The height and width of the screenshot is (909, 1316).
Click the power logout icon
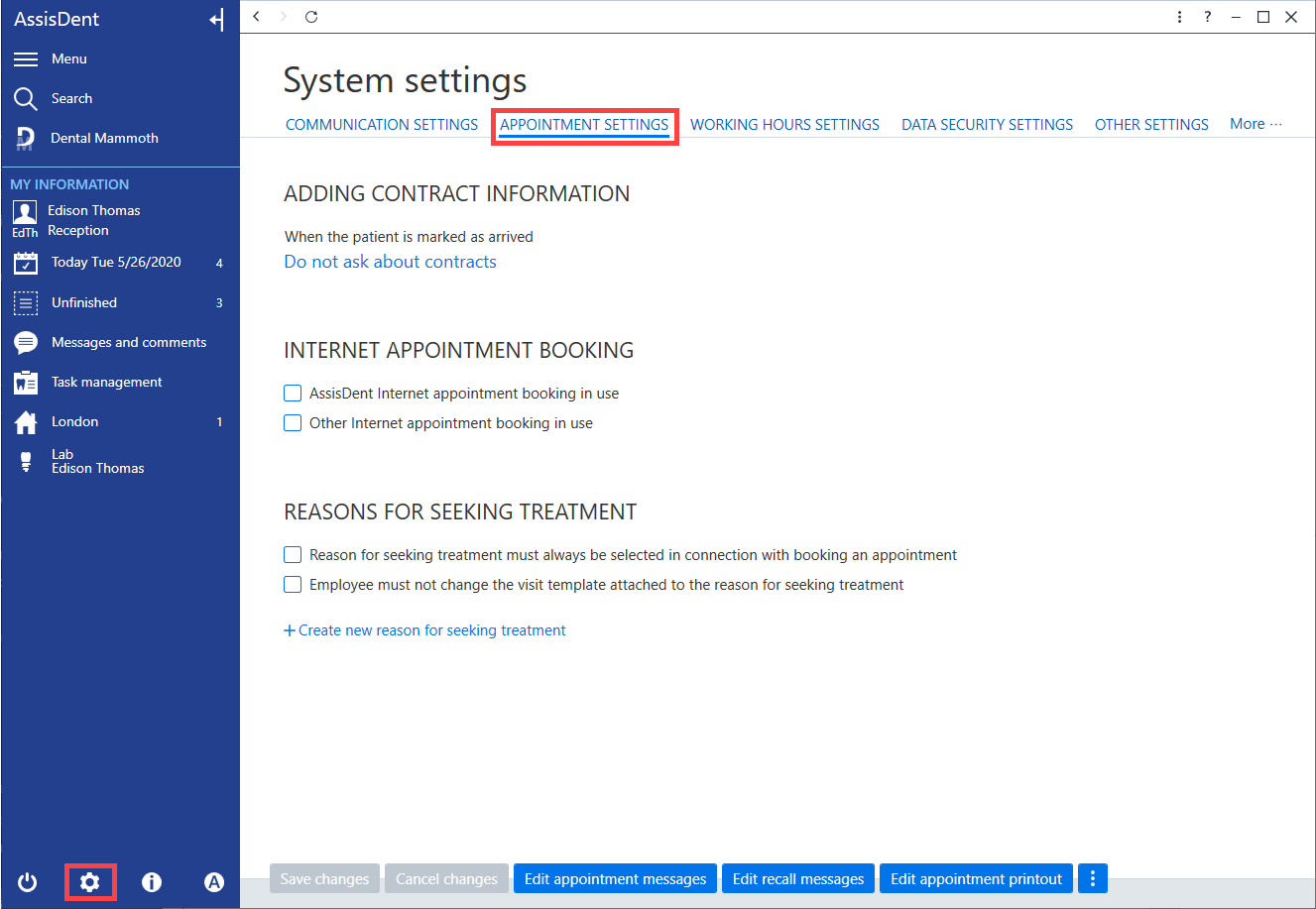28,882
